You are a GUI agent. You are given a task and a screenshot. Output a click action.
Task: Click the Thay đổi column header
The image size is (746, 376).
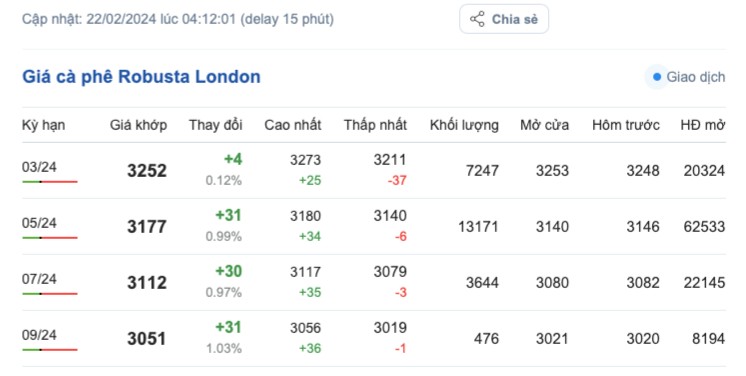pyautogui.click(x=216, y=125)
